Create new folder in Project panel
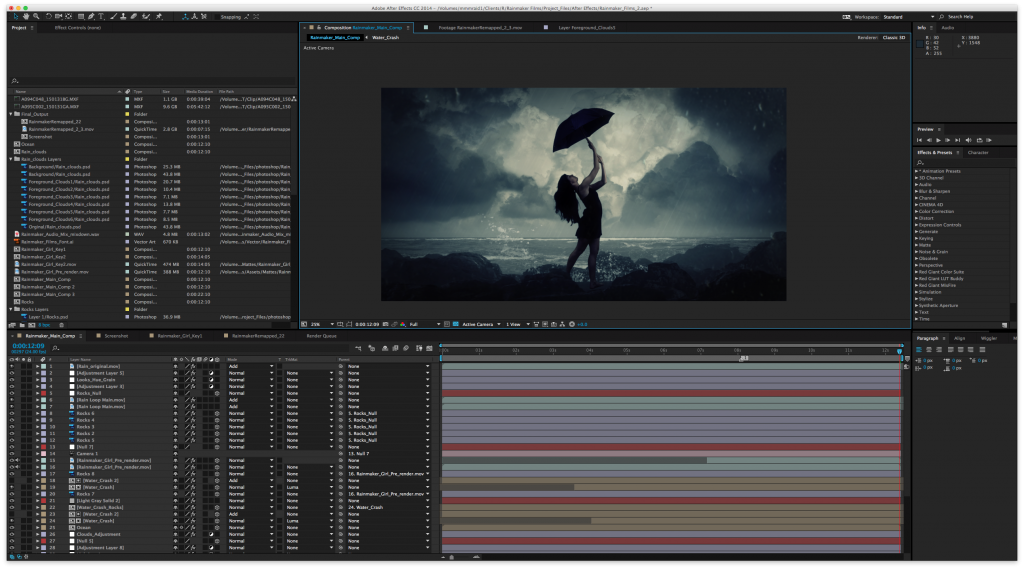 point(22,325)
